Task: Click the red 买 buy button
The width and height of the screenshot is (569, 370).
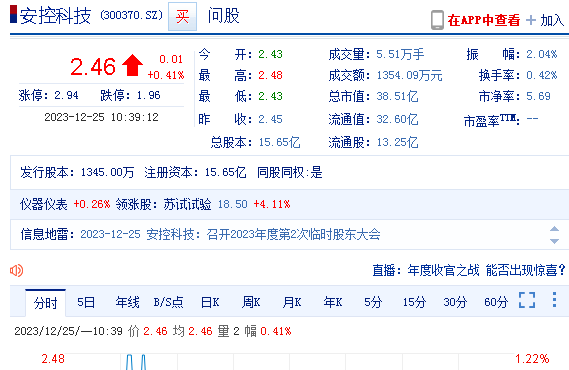Action: pos(182,16)
